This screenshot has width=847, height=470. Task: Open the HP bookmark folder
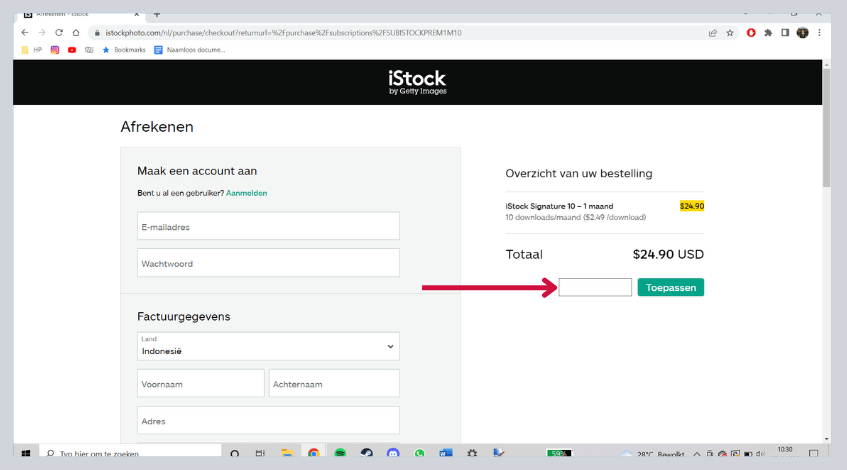click(31, 50)
